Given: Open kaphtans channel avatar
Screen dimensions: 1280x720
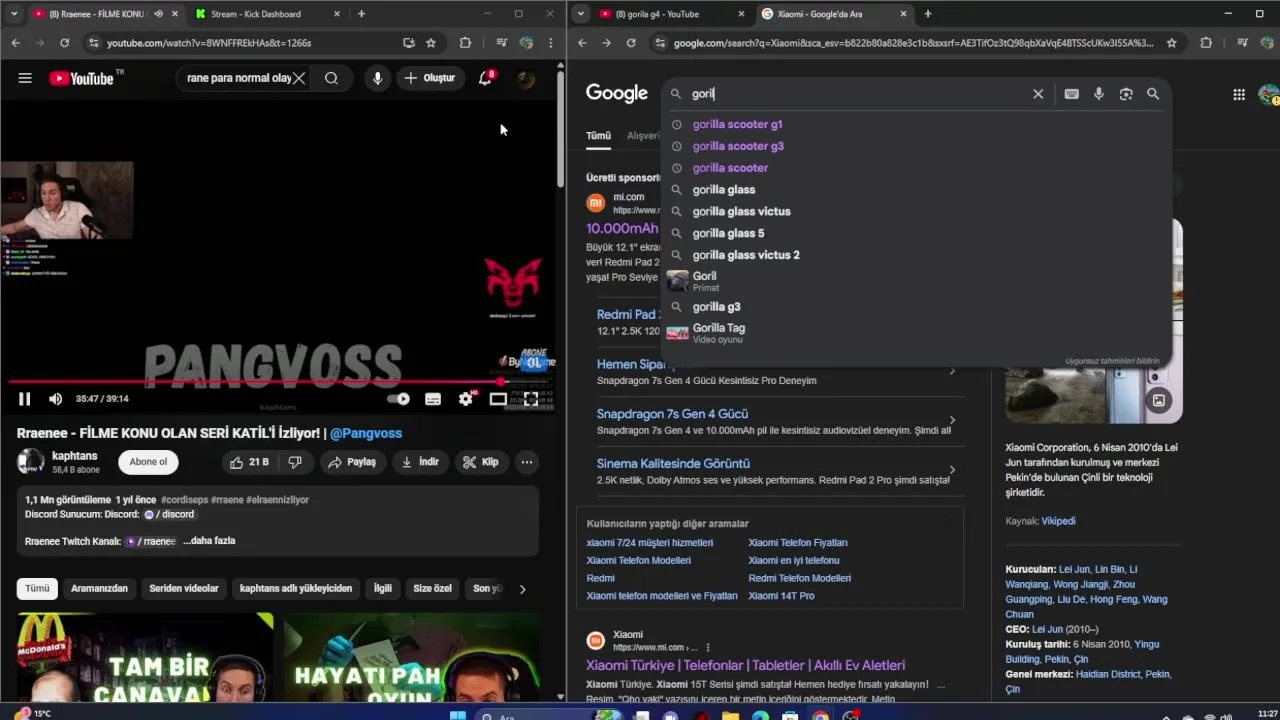Looking at the screenshot, I should coord(30,462).
